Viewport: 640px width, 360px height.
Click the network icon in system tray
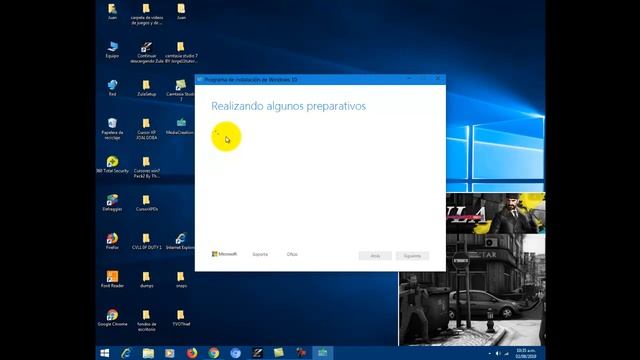[x=507, y=353]
